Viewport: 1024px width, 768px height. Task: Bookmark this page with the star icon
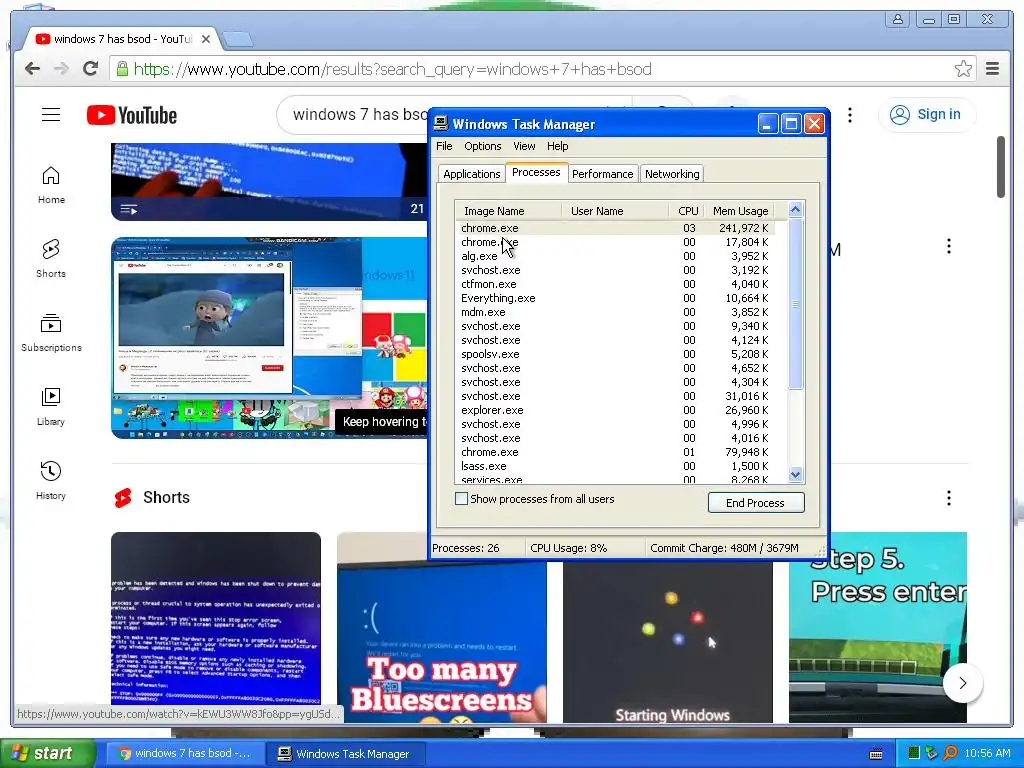[963, 69]
